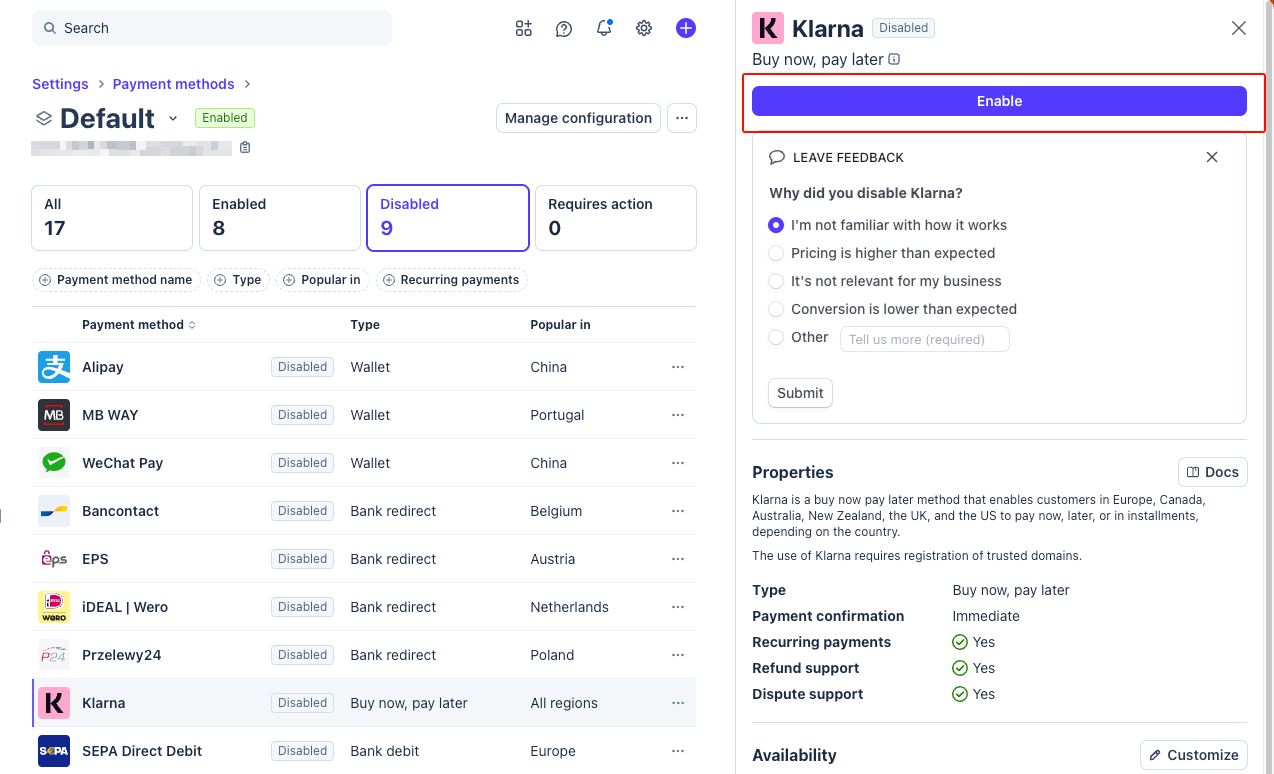Image resolution: width=1274 pixels, height=774 pixels.
Task: Open the settings gear icon
Action: (644, 28)
